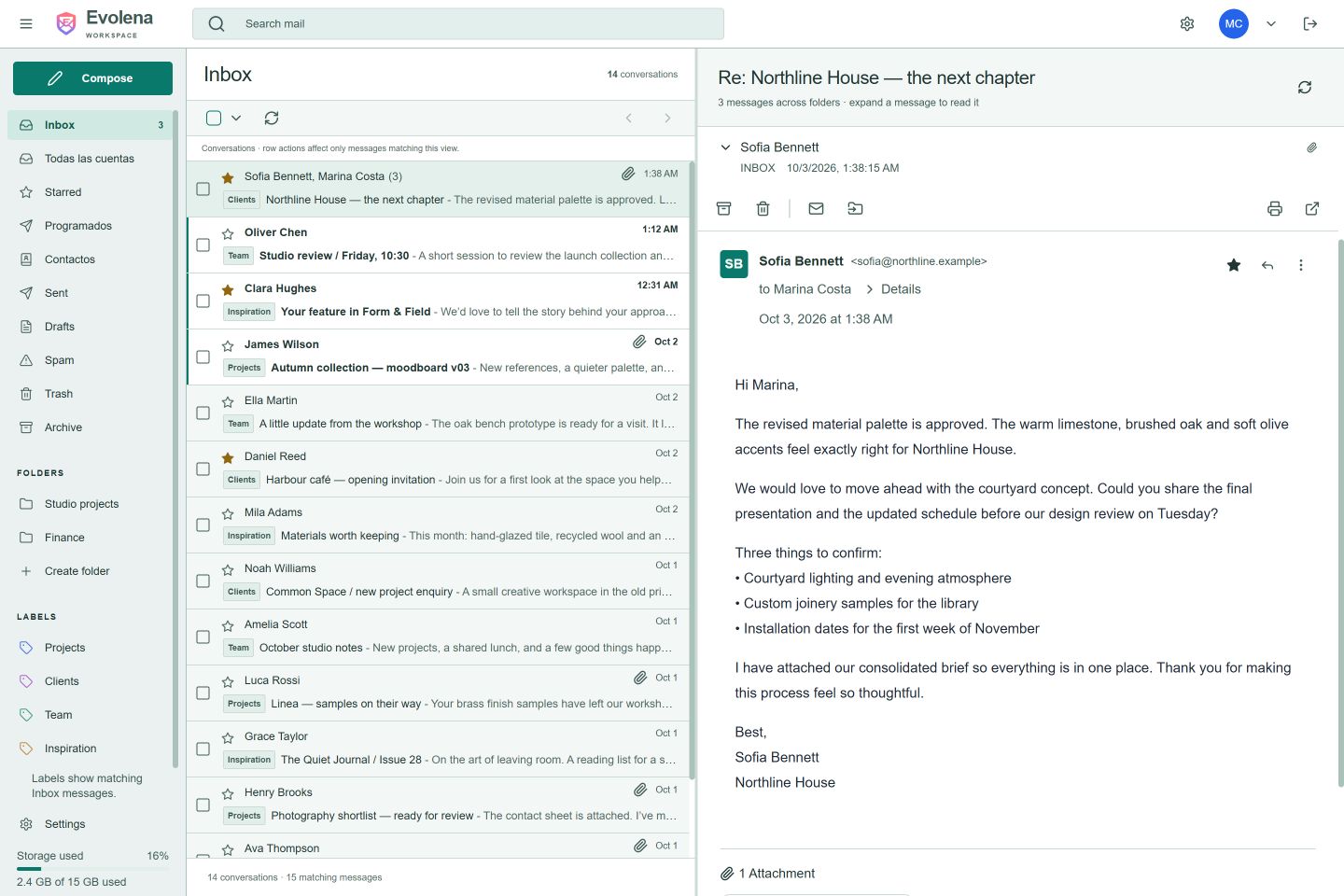
Task: Click the logout icon in header
Action: 1310,24
